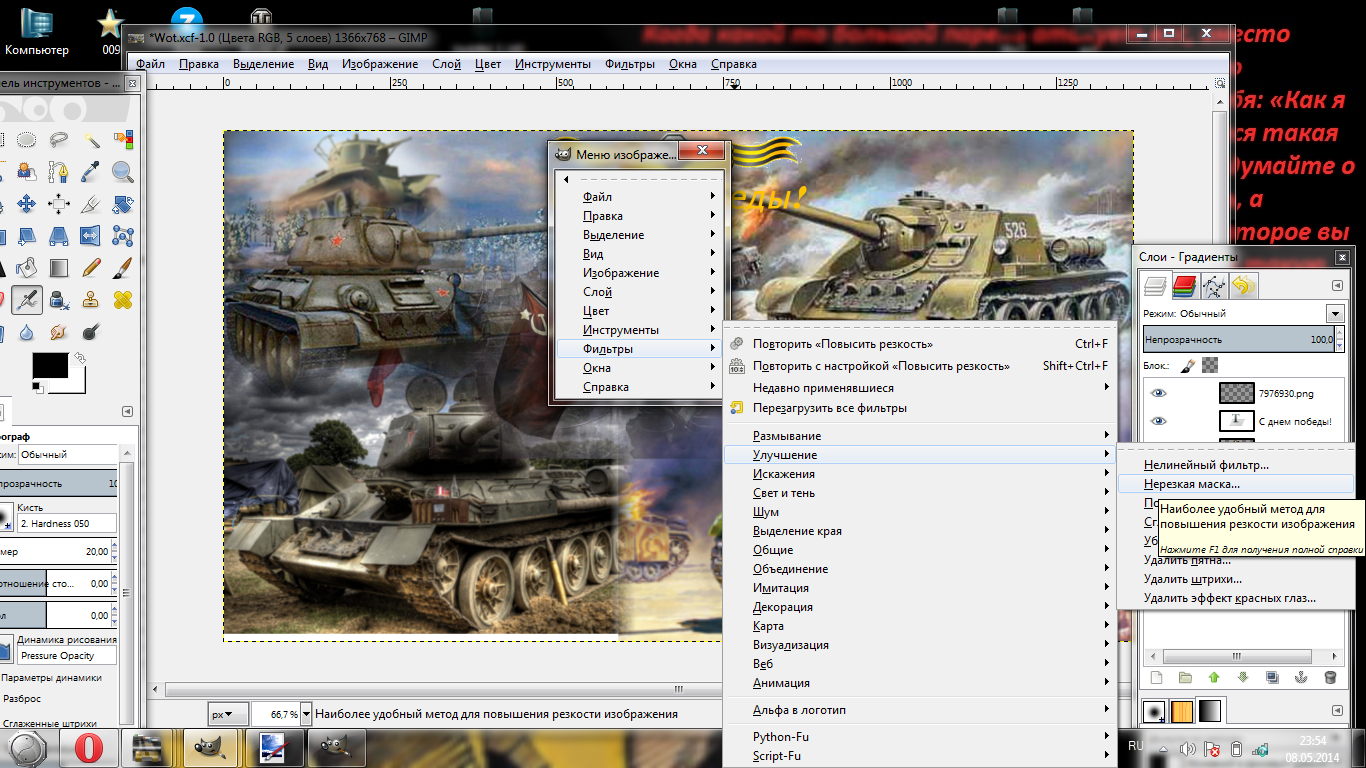Select the Zoom magnifier tool

[123, 171]
